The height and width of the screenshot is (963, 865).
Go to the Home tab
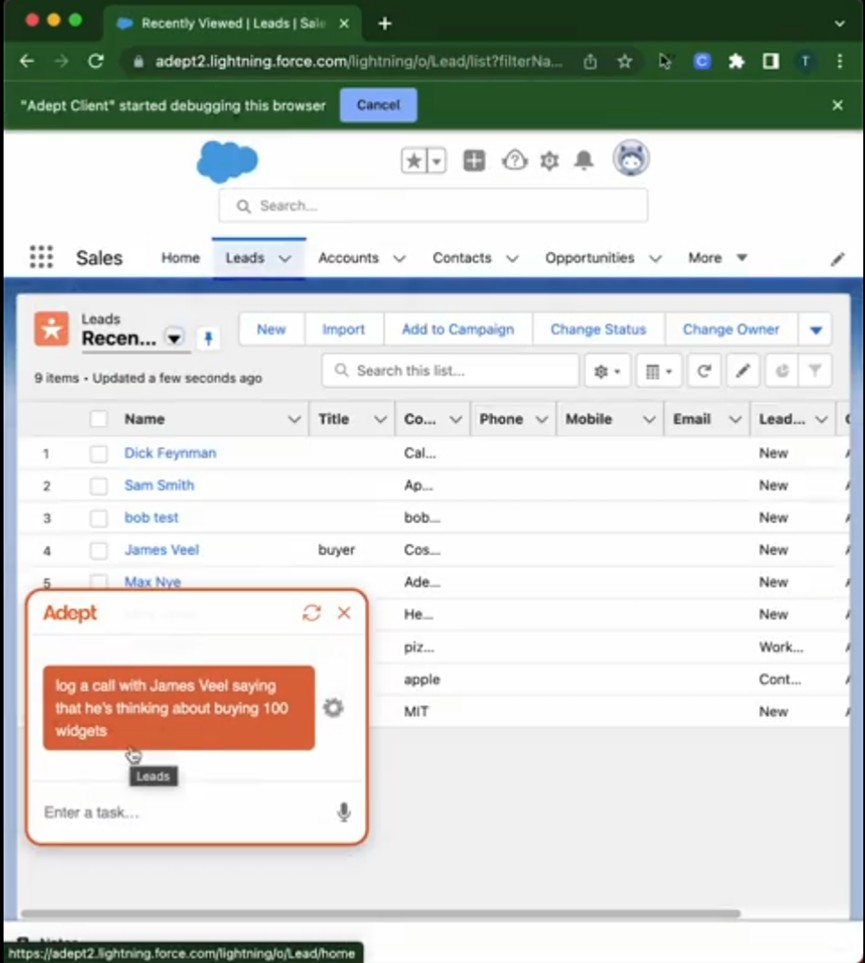180,258
